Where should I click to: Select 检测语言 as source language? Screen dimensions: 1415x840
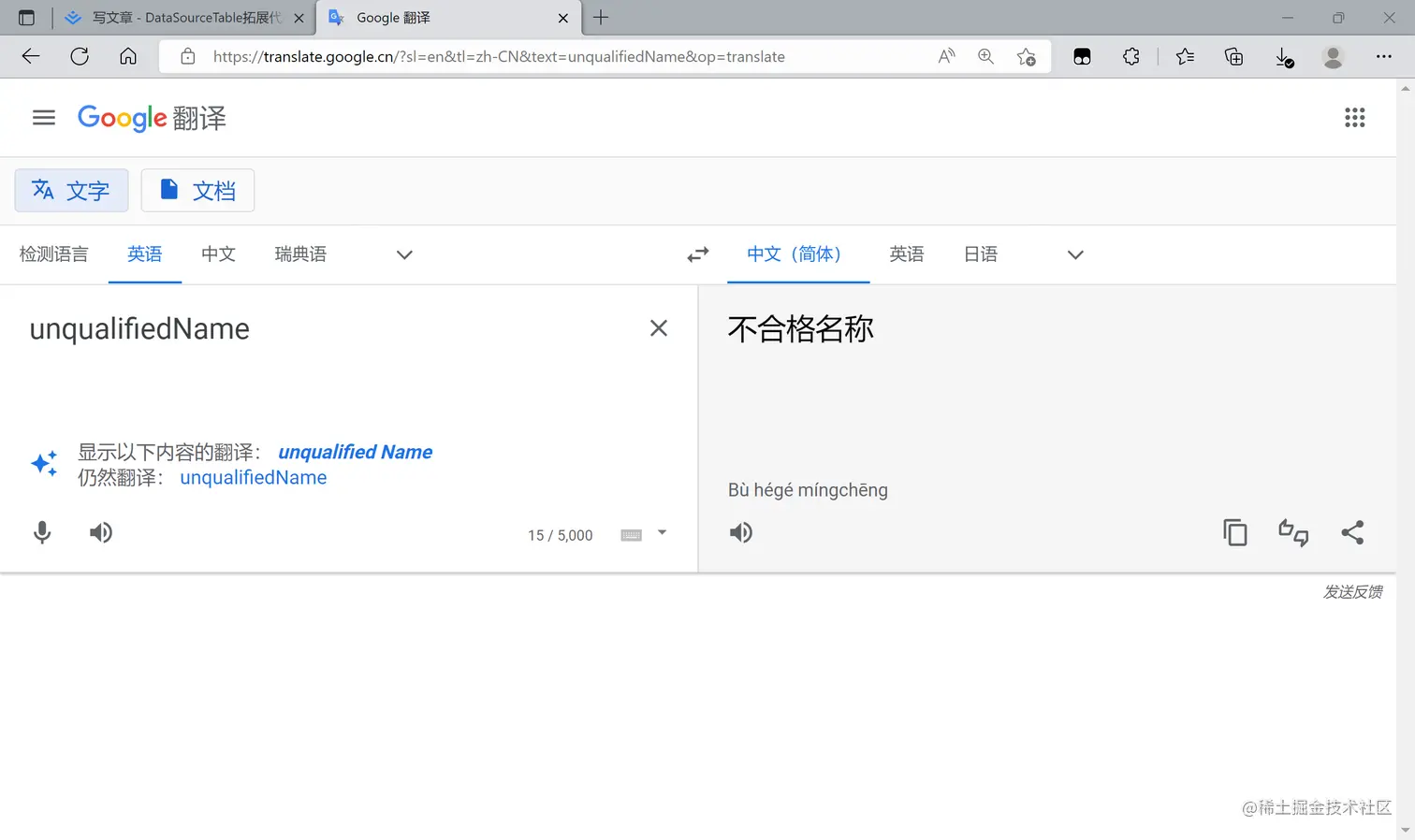(53, 254)
